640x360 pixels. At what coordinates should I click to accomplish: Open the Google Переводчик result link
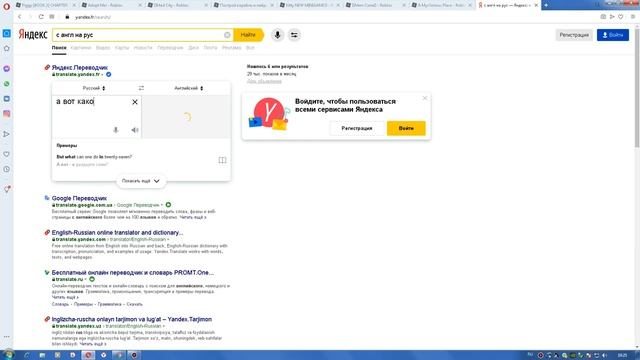79,198
